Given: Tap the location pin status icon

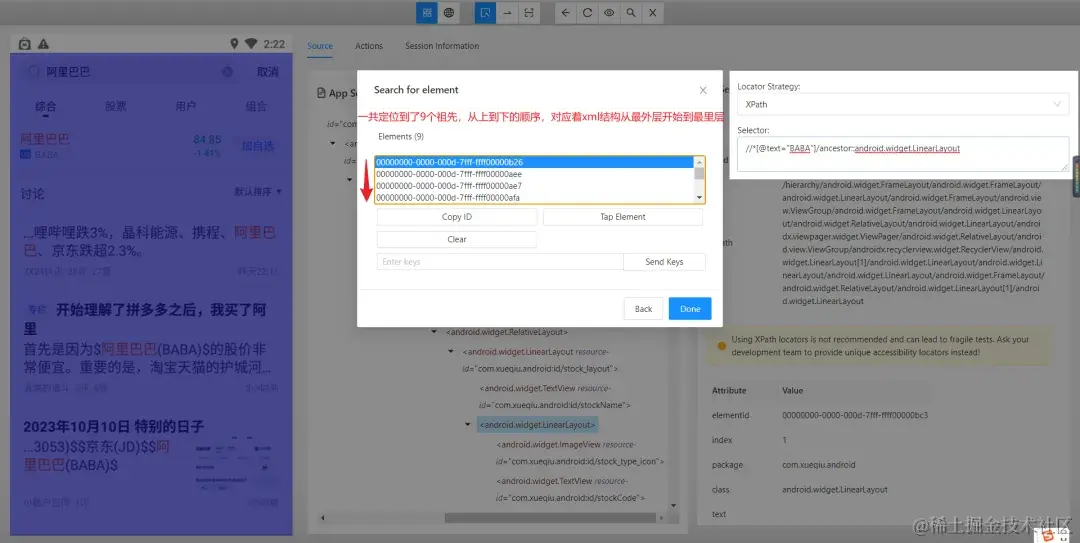Looking at the screenshot, I should pyautogui.click(x=234, y=44).
